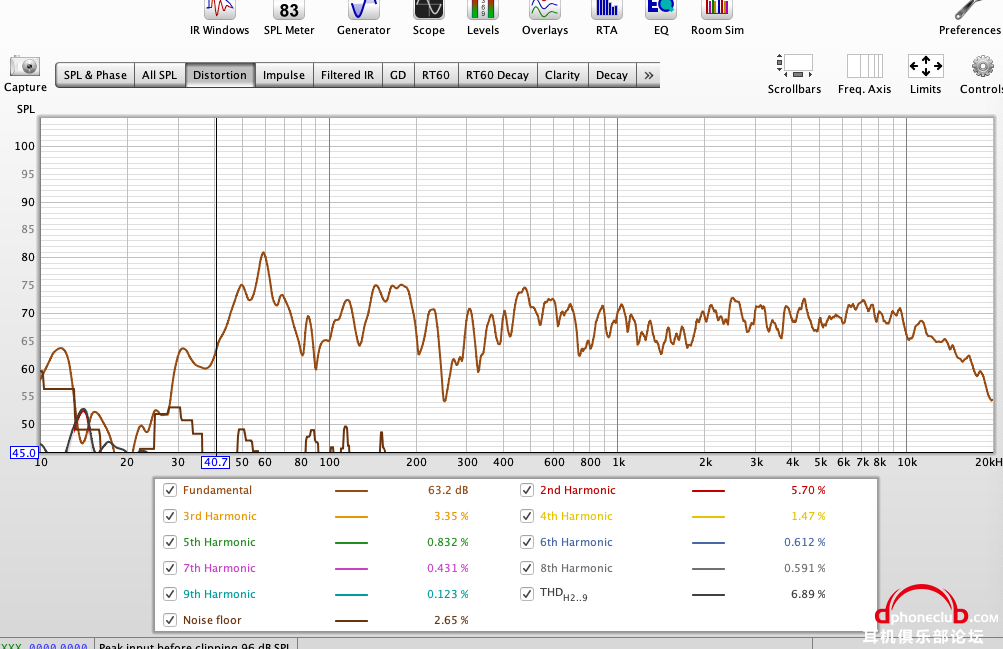Image resolution: width=1003 pixels, height=649 pixels.
Task: Open the IR Windows tool
Action: (x=219, y=18)
